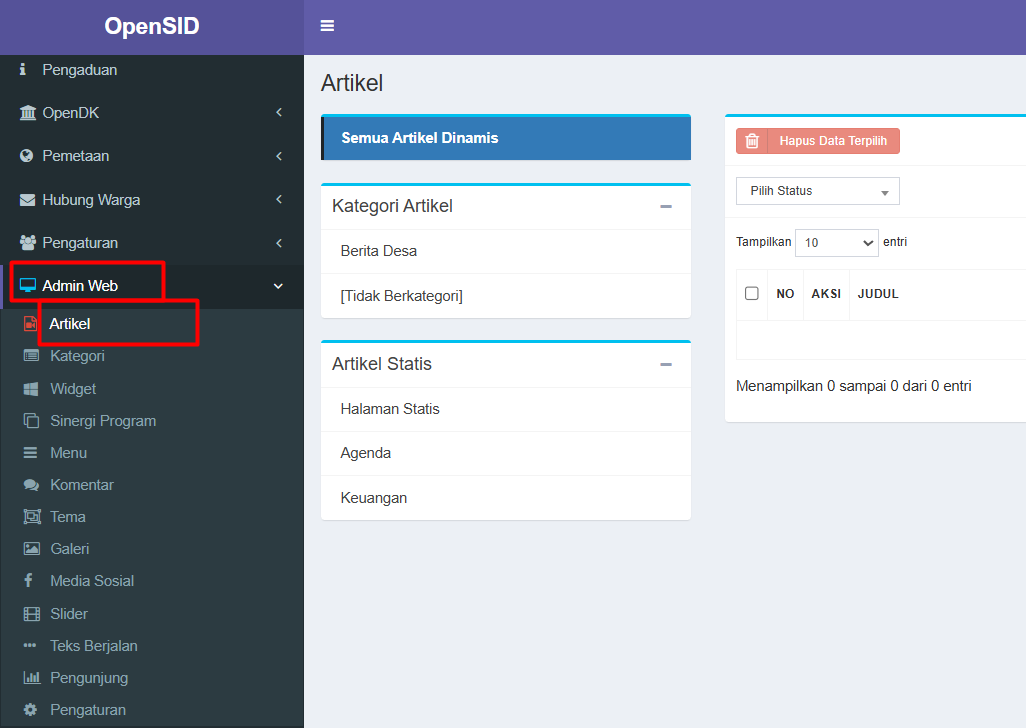Click the AKSI column header
Viewport: 1026px width, 728px height.
coord(826,294)
